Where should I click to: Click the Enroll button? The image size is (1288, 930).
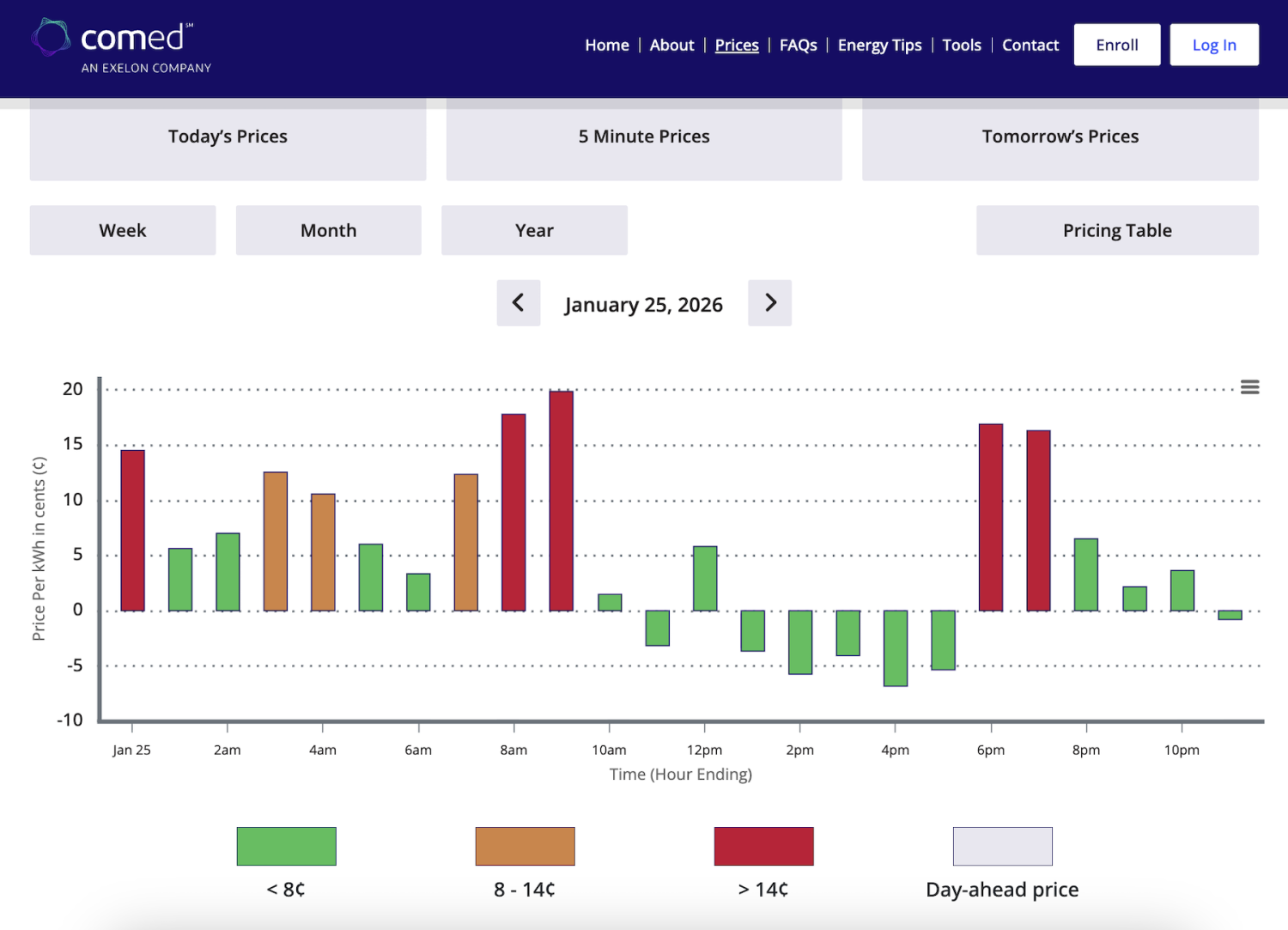coord(1117,45)
